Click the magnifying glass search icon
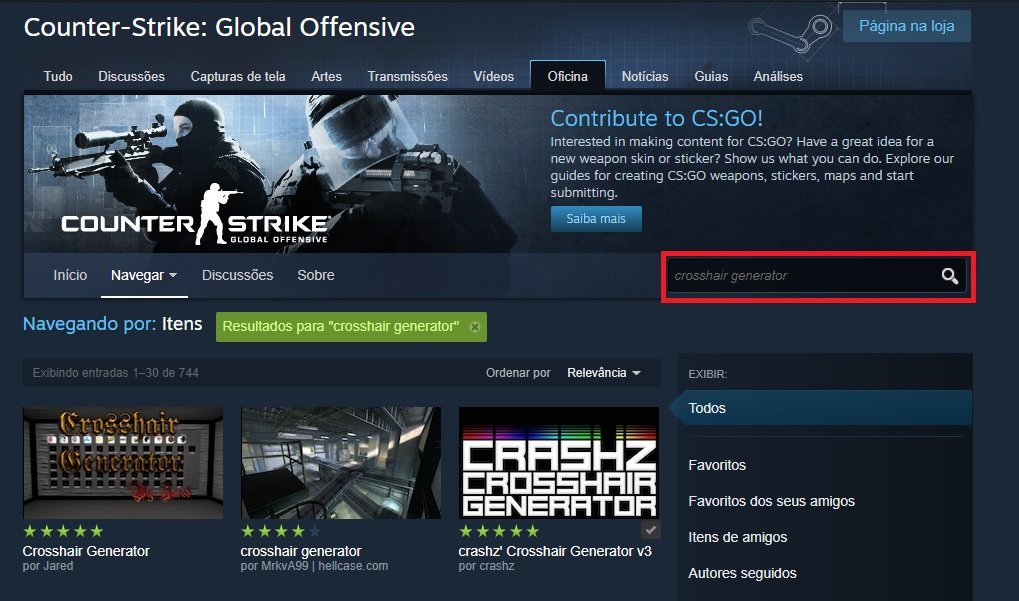Viewport: 1019px width, 601px height. (x=949, y=276)
